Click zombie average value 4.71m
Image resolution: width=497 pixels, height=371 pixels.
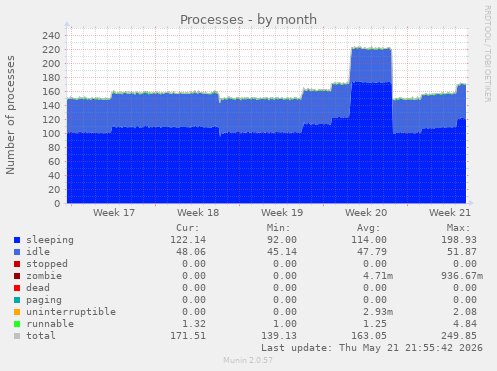pyautogui.click(x=378, y=276)
